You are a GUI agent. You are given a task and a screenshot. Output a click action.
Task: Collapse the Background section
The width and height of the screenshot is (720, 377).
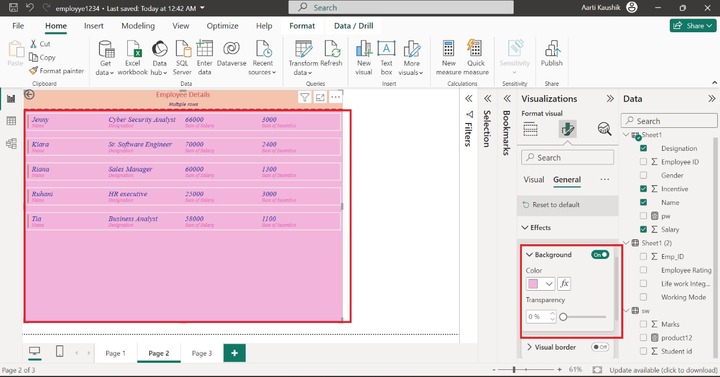click(x=529, y=255)
